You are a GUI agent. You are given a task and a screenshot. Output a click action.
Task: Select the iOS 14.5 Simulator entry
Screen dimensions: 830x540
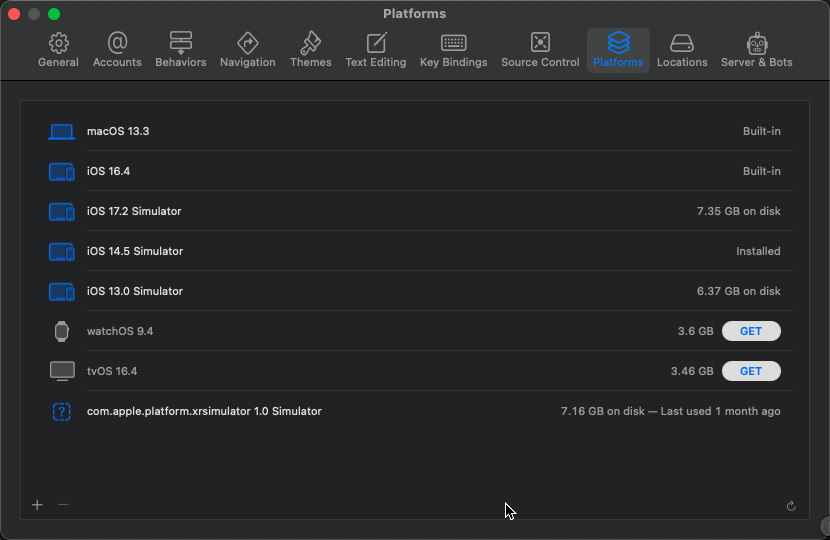click(x=400, y=251)
